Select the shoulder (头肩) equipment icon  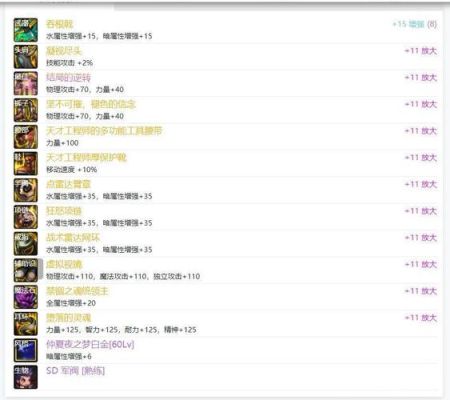tap(26, 57)
